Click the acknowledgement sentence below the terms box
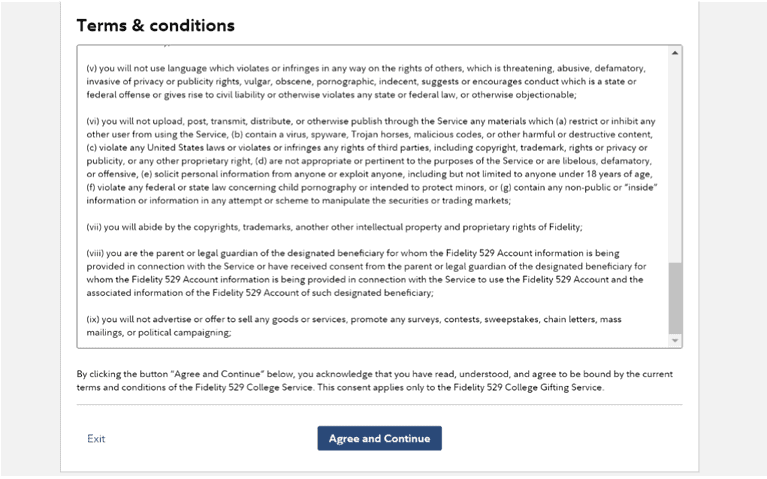The image size is (767, 479). coord(374,381)
